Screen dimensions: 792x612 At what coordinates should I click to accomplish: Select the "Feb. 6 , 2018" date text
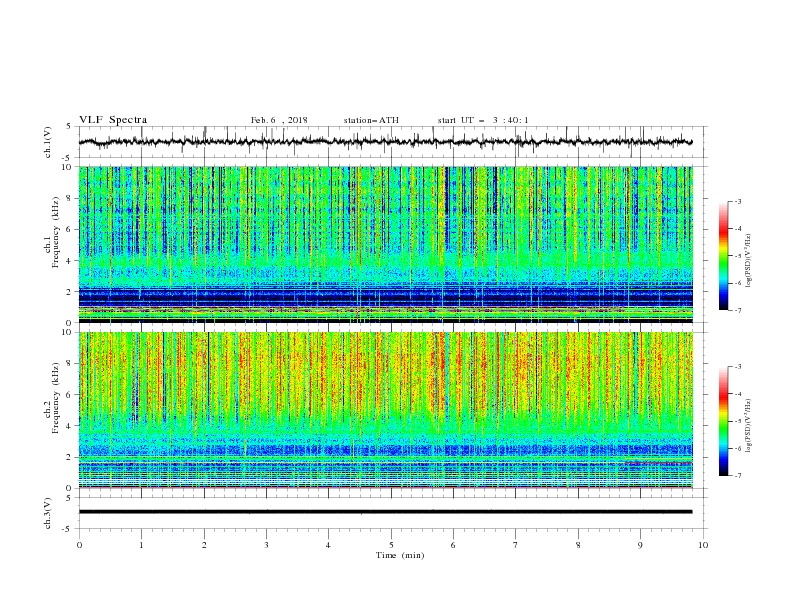tap(279, 120)
